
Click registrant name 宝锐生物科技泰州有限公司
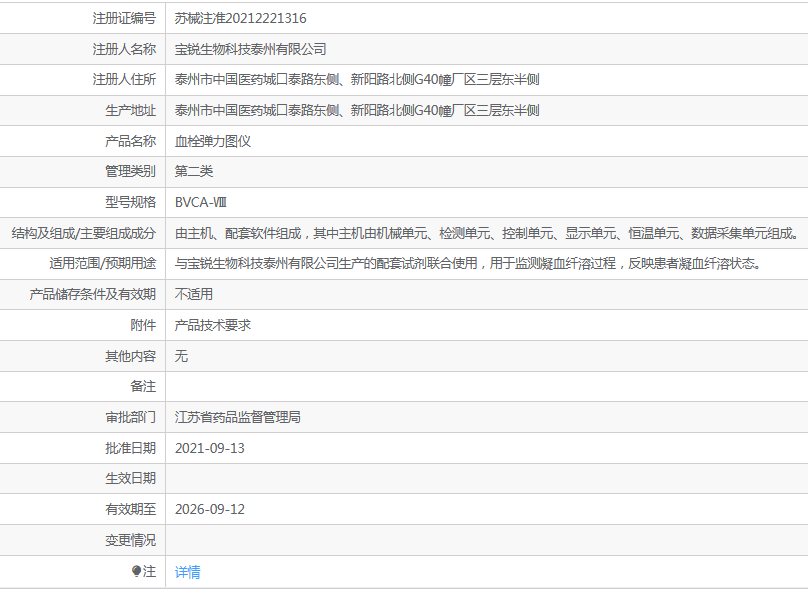tap(250, 49)
